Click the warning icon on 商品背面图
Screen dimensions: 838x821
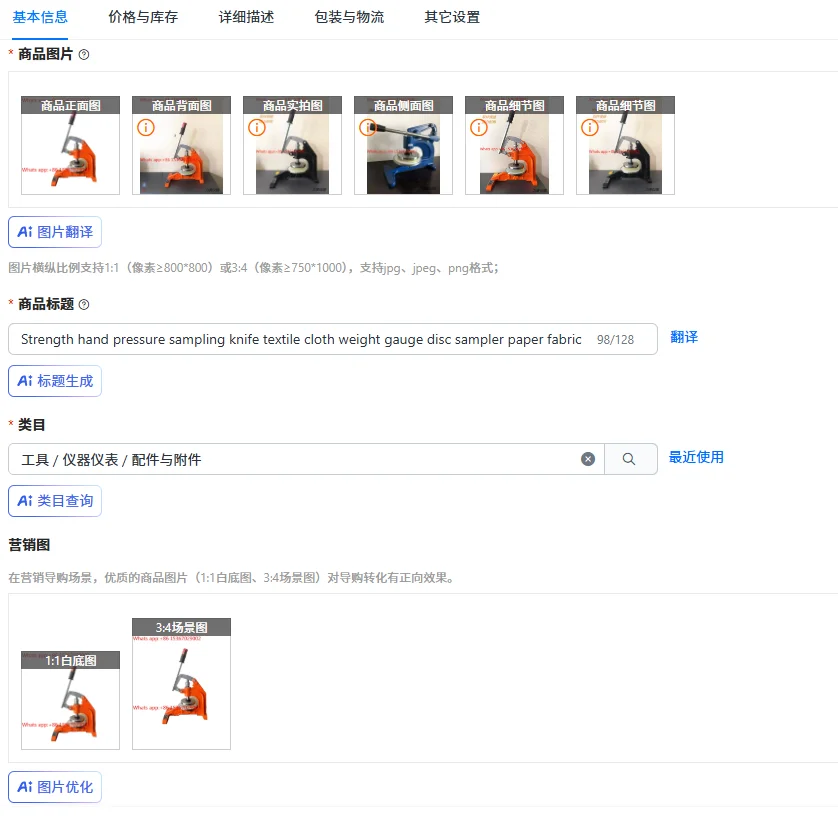pos(146,127)
